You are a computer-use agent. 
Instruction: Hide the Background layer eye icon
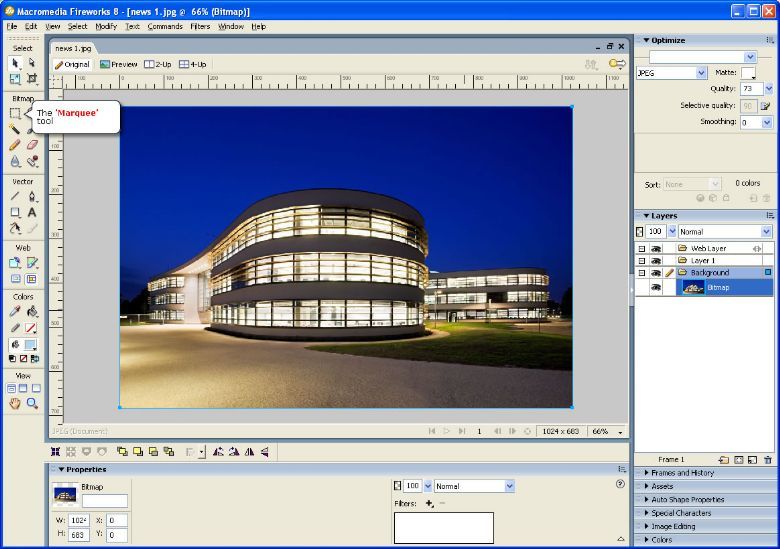click(x=656, y=272)
